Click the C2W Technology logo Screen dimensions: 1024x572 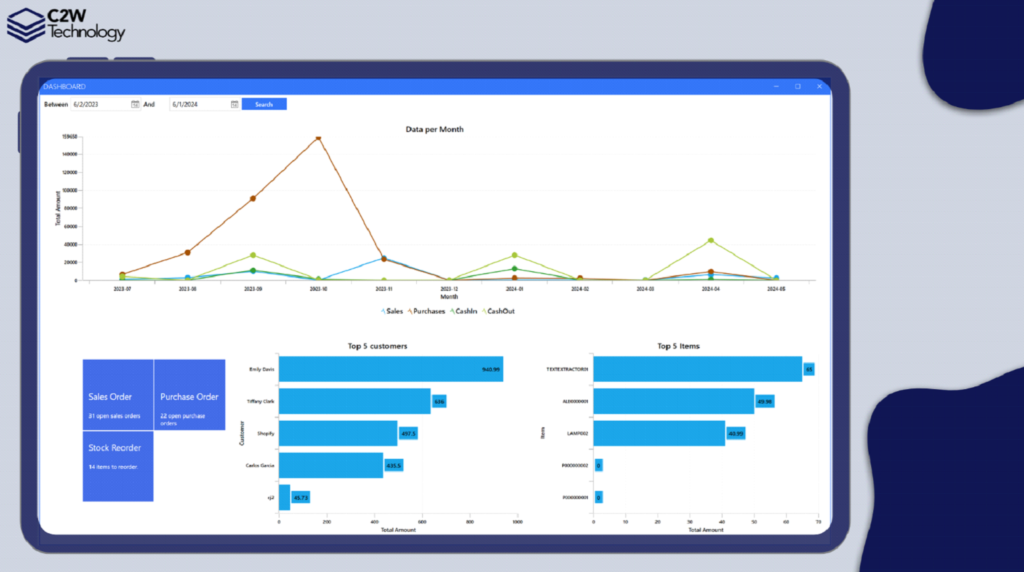[x=66, y=24]
